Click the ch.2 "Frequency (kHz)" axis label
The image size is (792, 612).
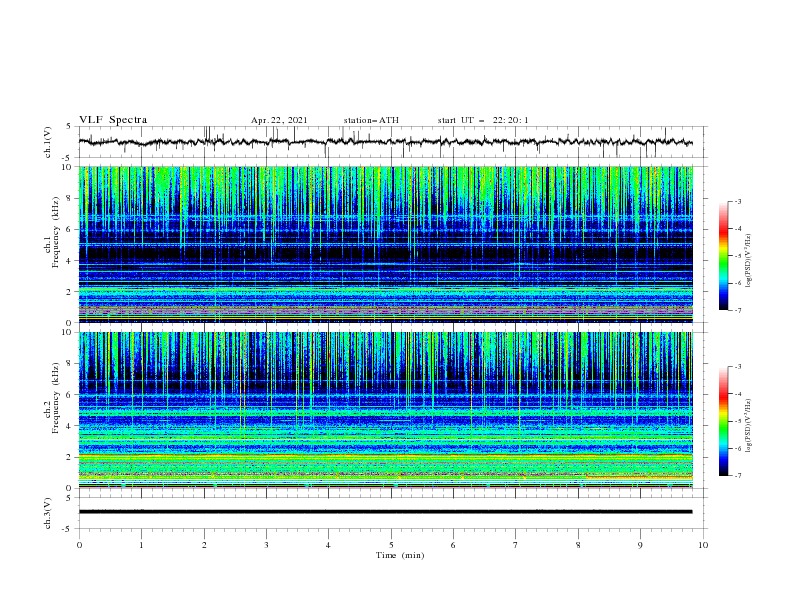click(55, 398)
